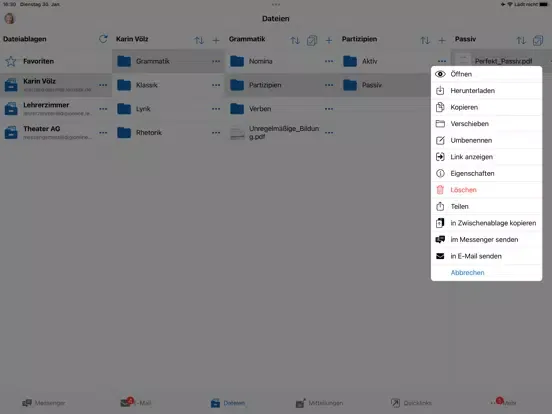The width and height of the screenshot is (552, 414).
Task: Sort the Passiv column
Action: point(521,40)
